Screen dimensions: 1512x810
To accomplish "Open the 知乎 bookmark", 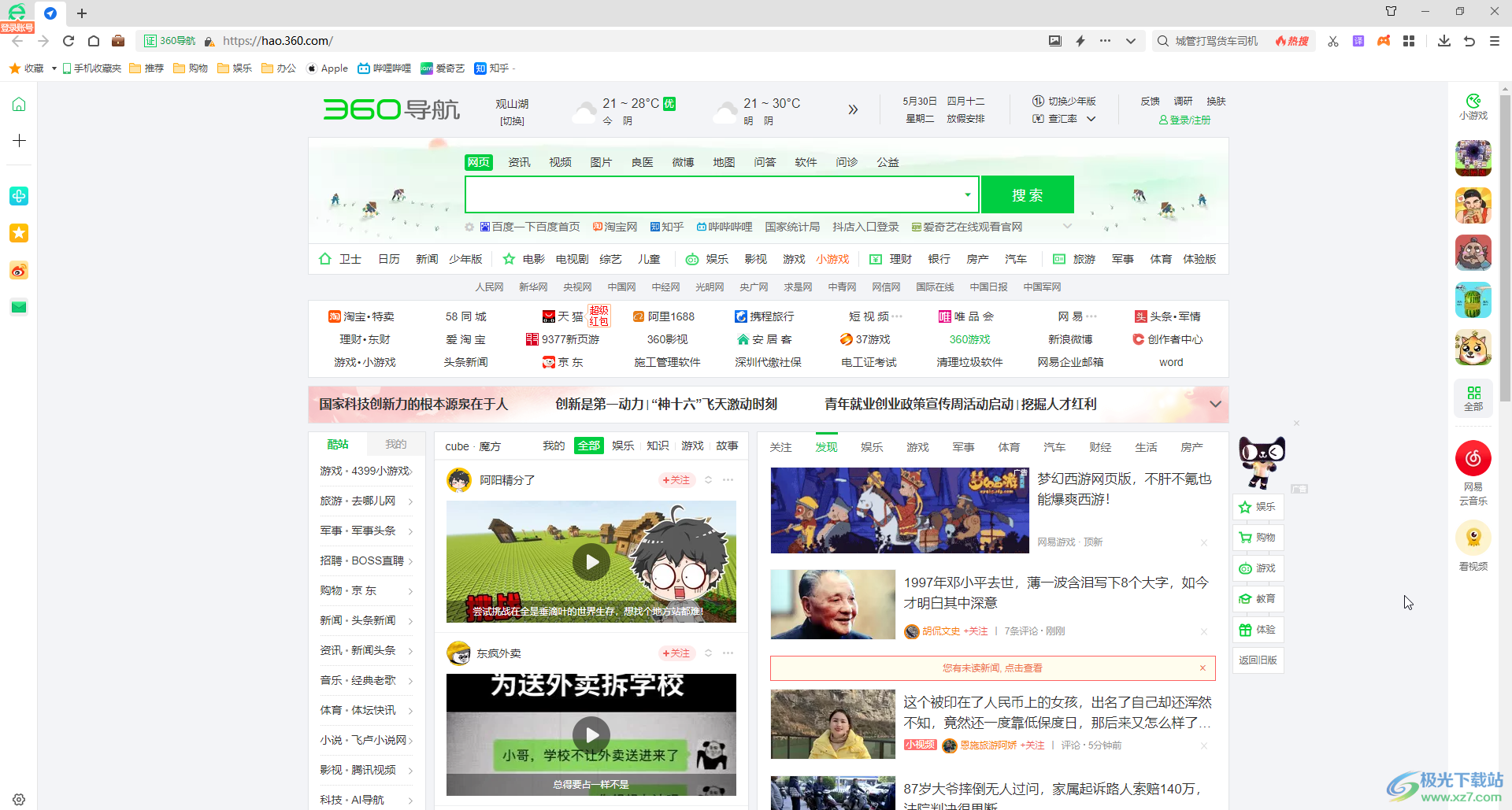I will click(x=493, y=68).
